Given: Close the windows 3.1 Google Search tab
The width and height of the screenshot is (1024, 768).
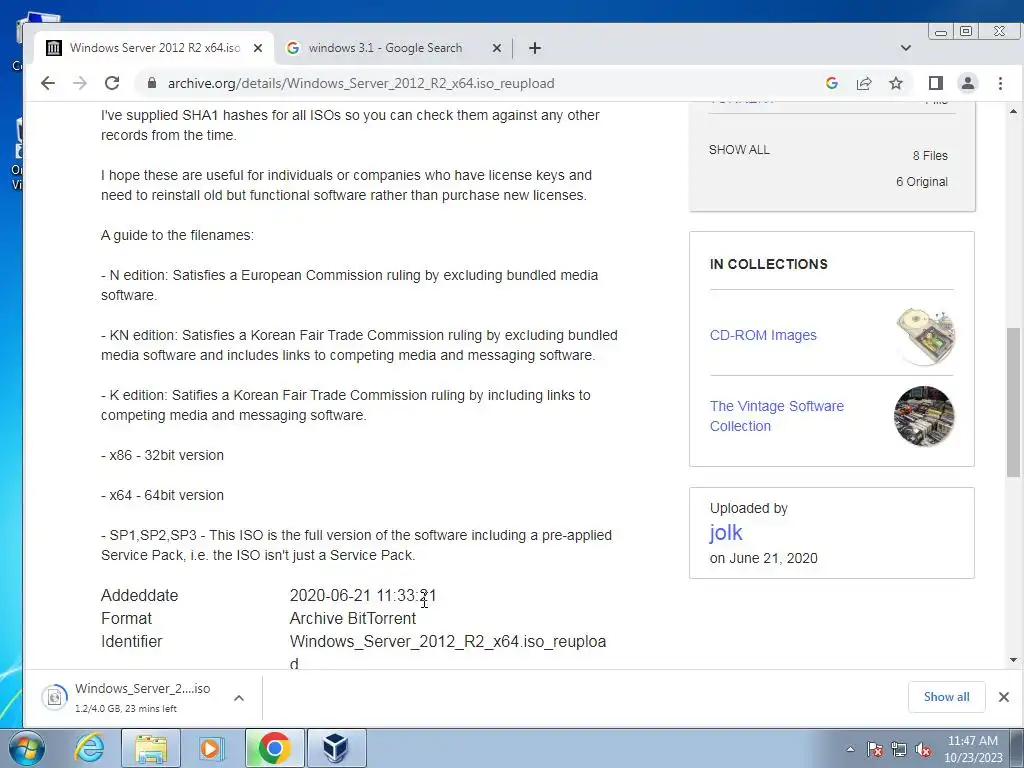Looking at the screenshot, I should (x=497, y=48).
